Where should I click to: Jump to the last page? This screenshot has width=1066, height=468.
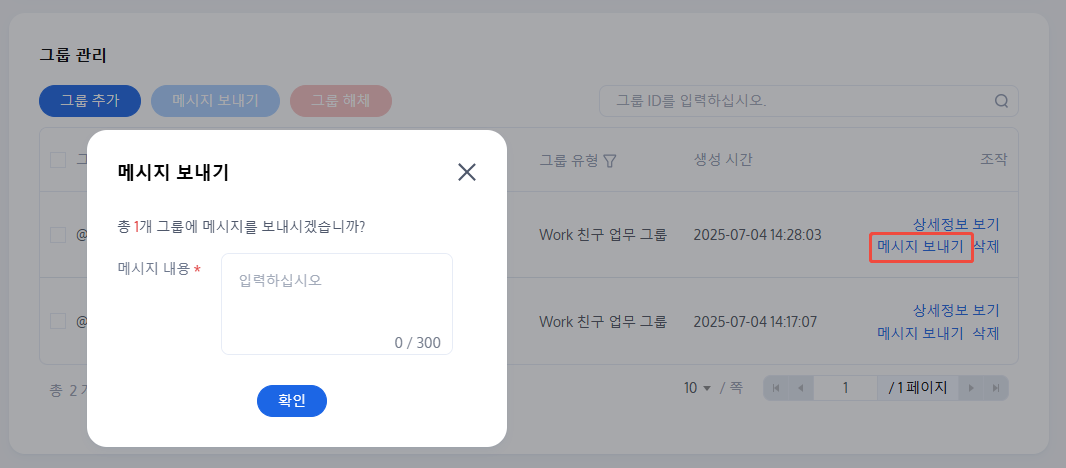click(994, 388)
